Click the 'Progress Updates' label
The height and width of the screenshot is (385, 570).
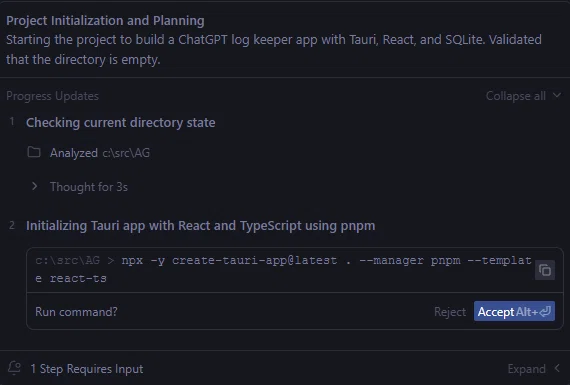coord(52,96)
